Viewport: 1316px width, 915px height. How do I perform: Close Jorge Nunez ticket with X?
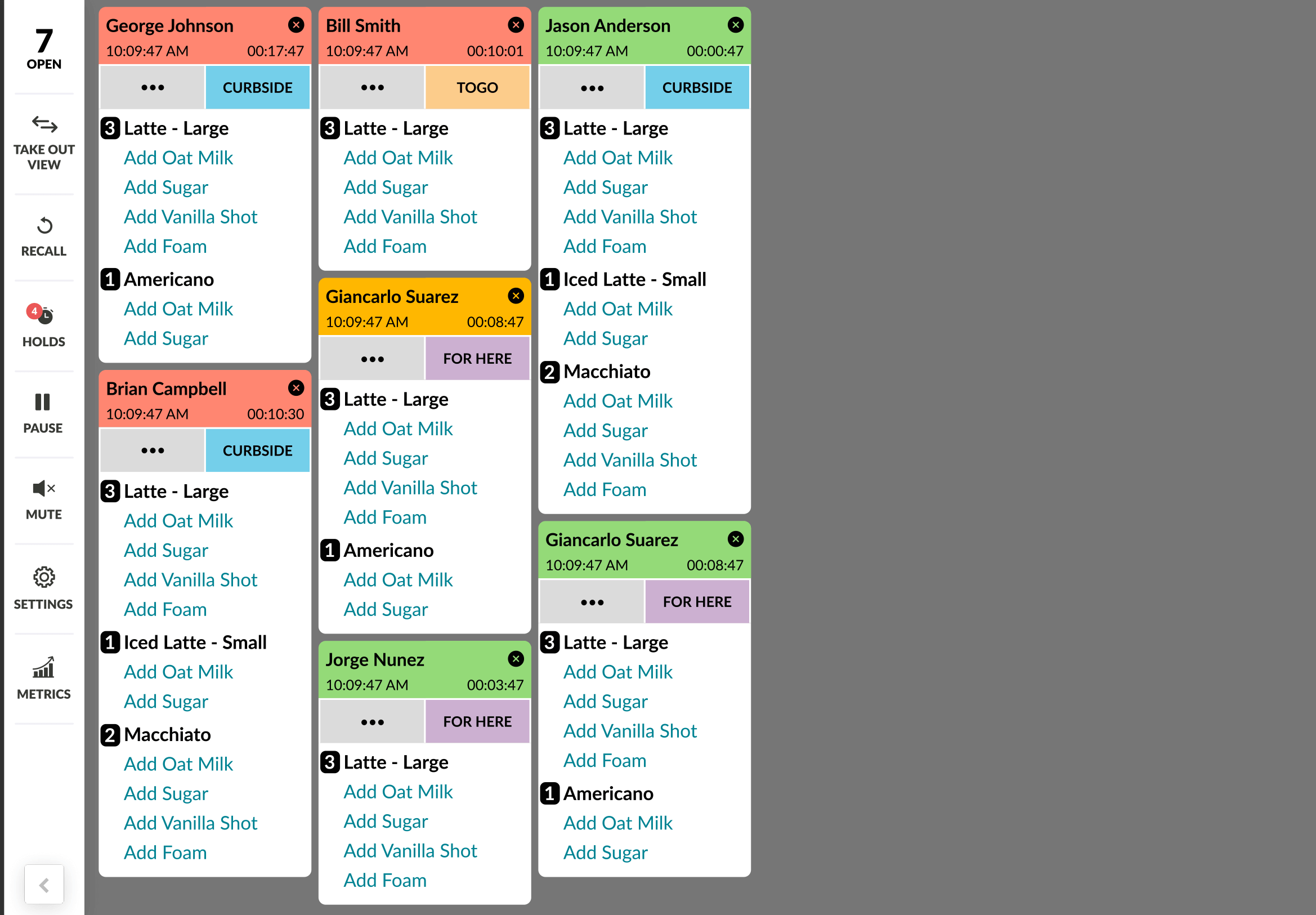515,659
